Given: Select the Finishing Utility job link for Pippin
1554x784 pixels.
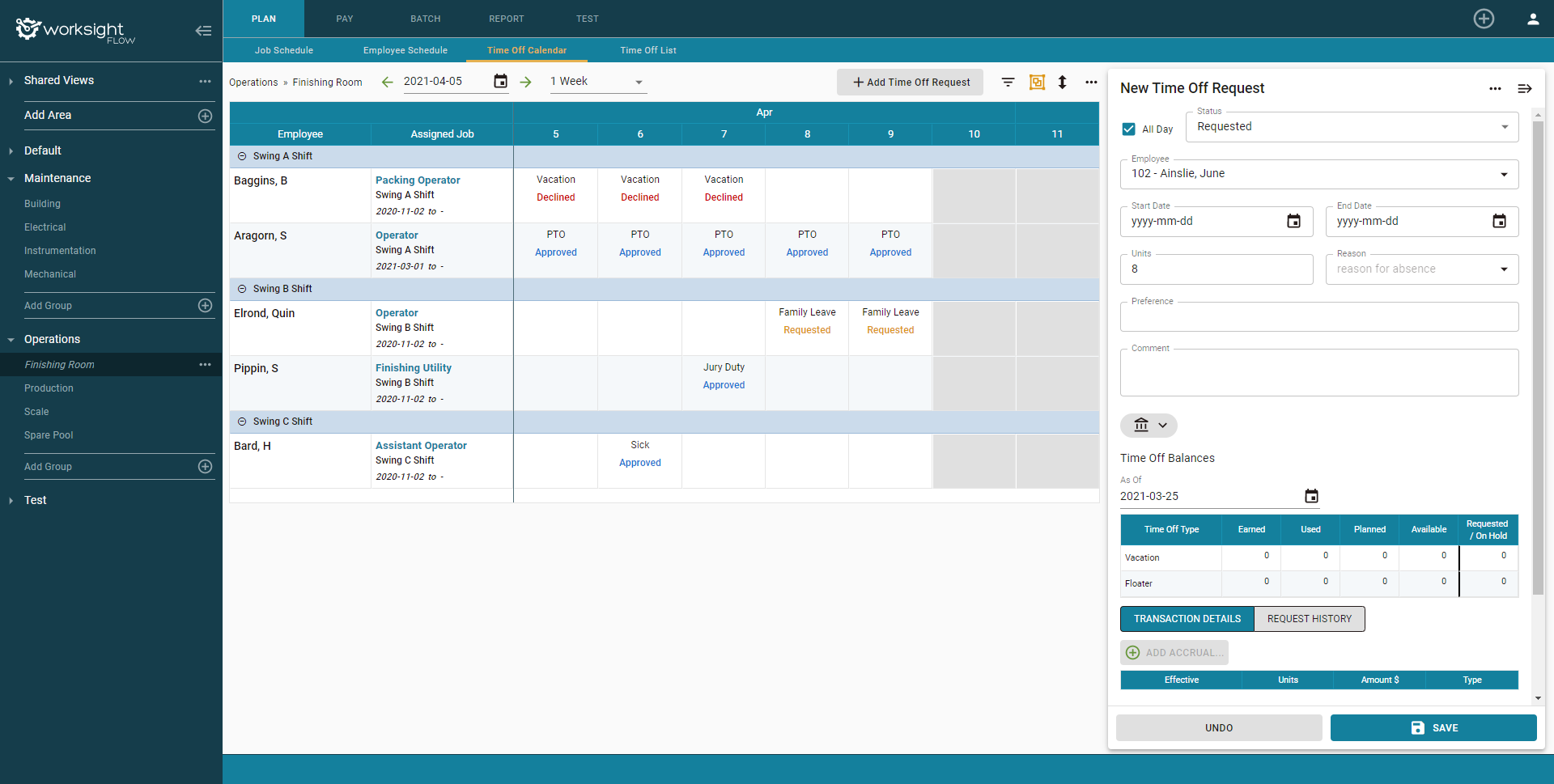Looking at the screenshot, I should tap(413, 367).
